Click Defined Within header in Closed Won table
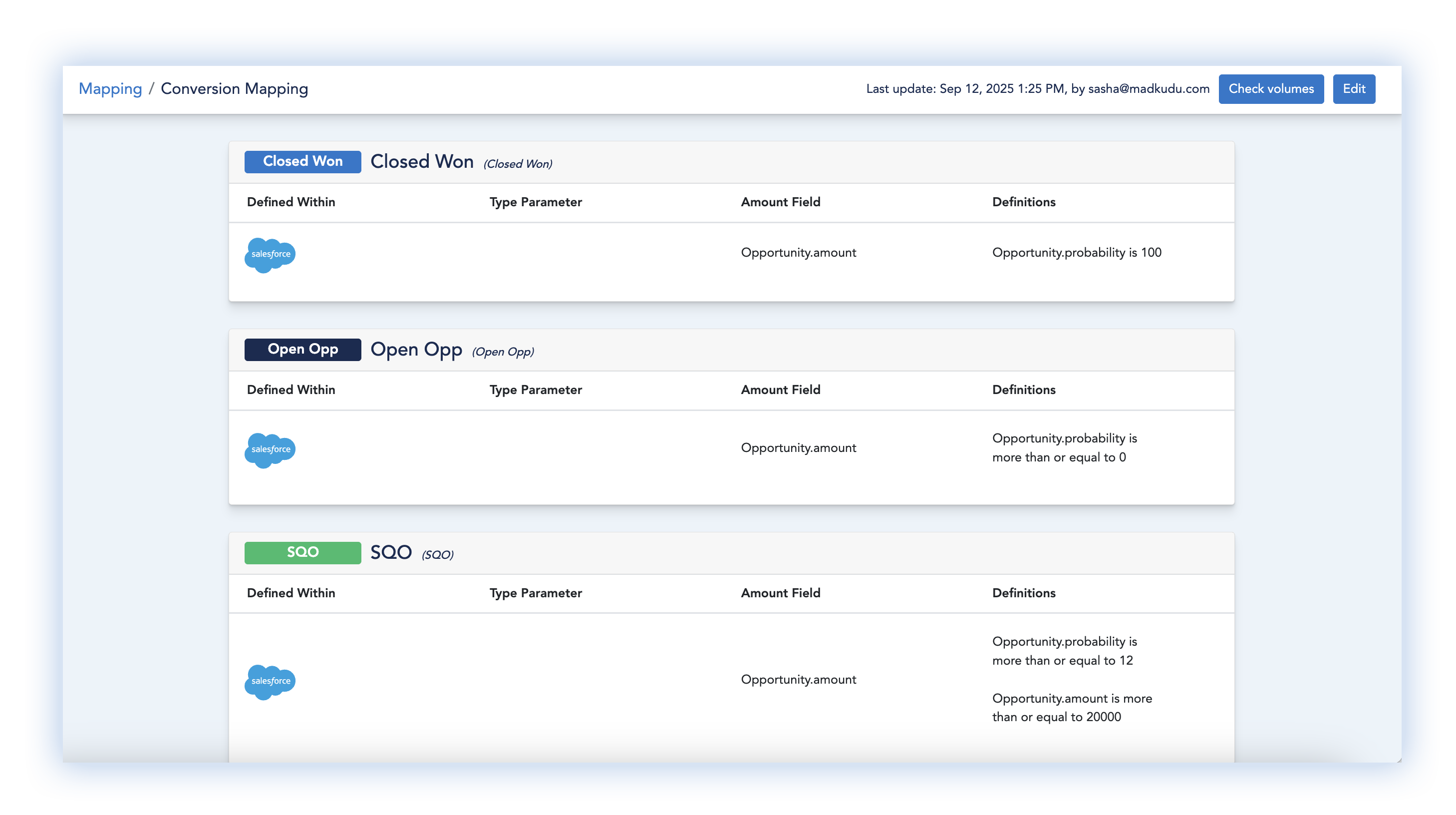Screen dimensions: 1456x815 point(291,202)
